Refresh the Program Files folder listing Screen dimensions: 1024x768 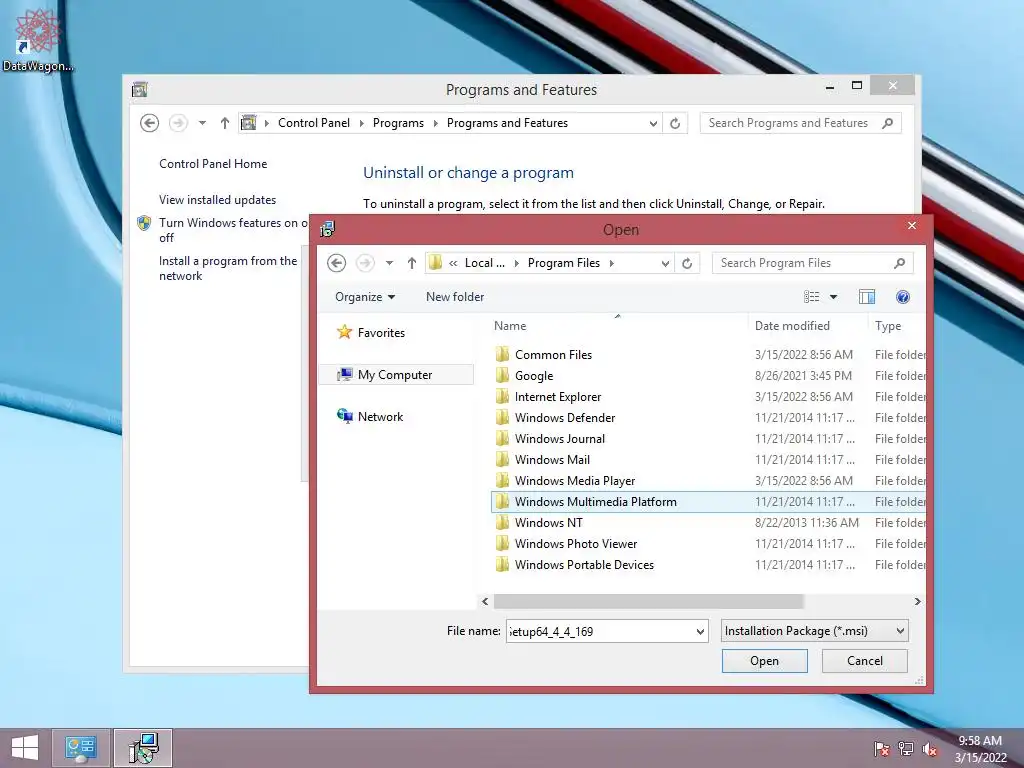pos(687,263)
